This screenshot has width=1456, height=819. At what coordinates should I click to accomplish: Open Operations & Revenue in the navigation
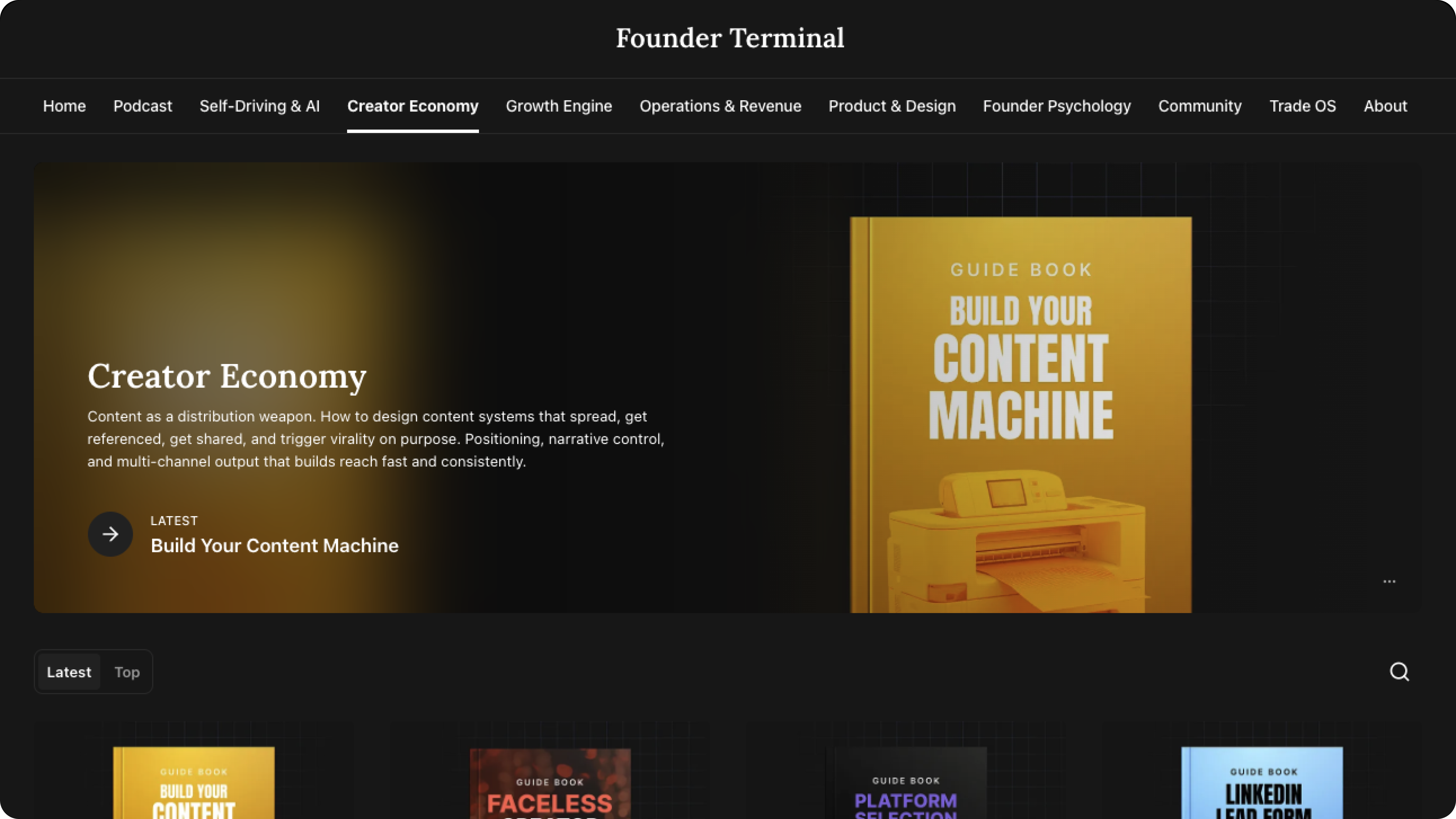pyautogui.click(x=720, y=106)
